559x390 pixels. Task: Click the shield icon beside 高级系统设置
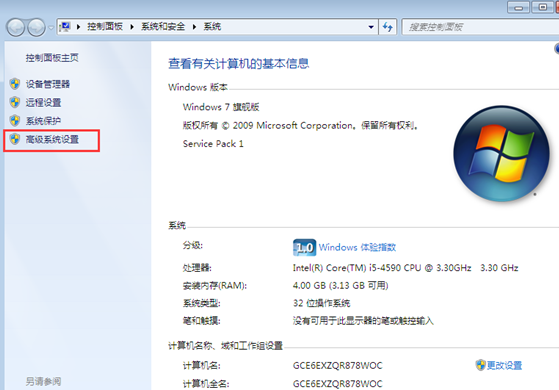pyautogui.click(x=15, y=139)
